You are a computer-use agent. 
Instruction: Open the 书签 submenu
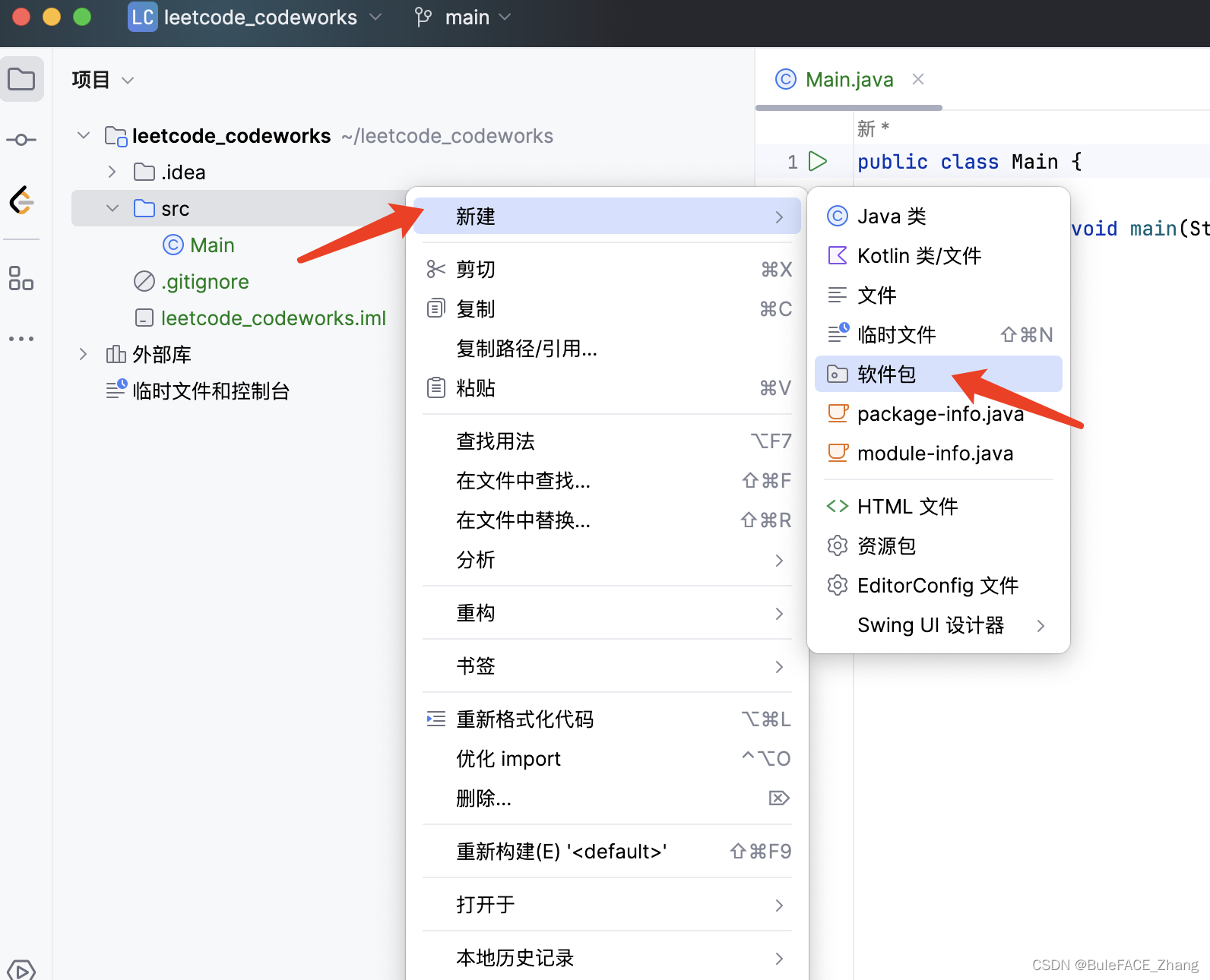607,665
